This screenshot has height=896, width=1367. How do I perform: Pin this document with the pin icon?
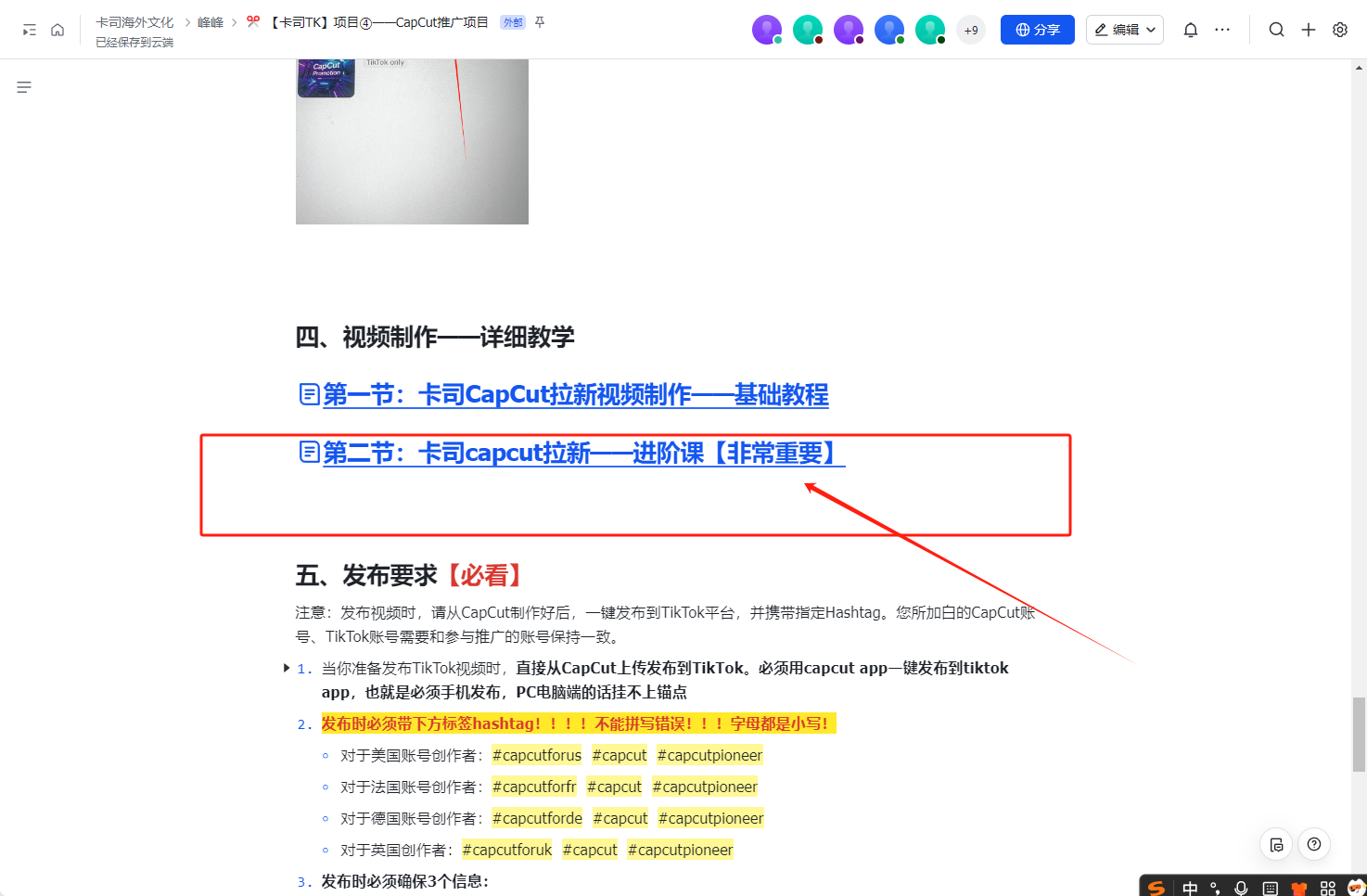(540, 22)
